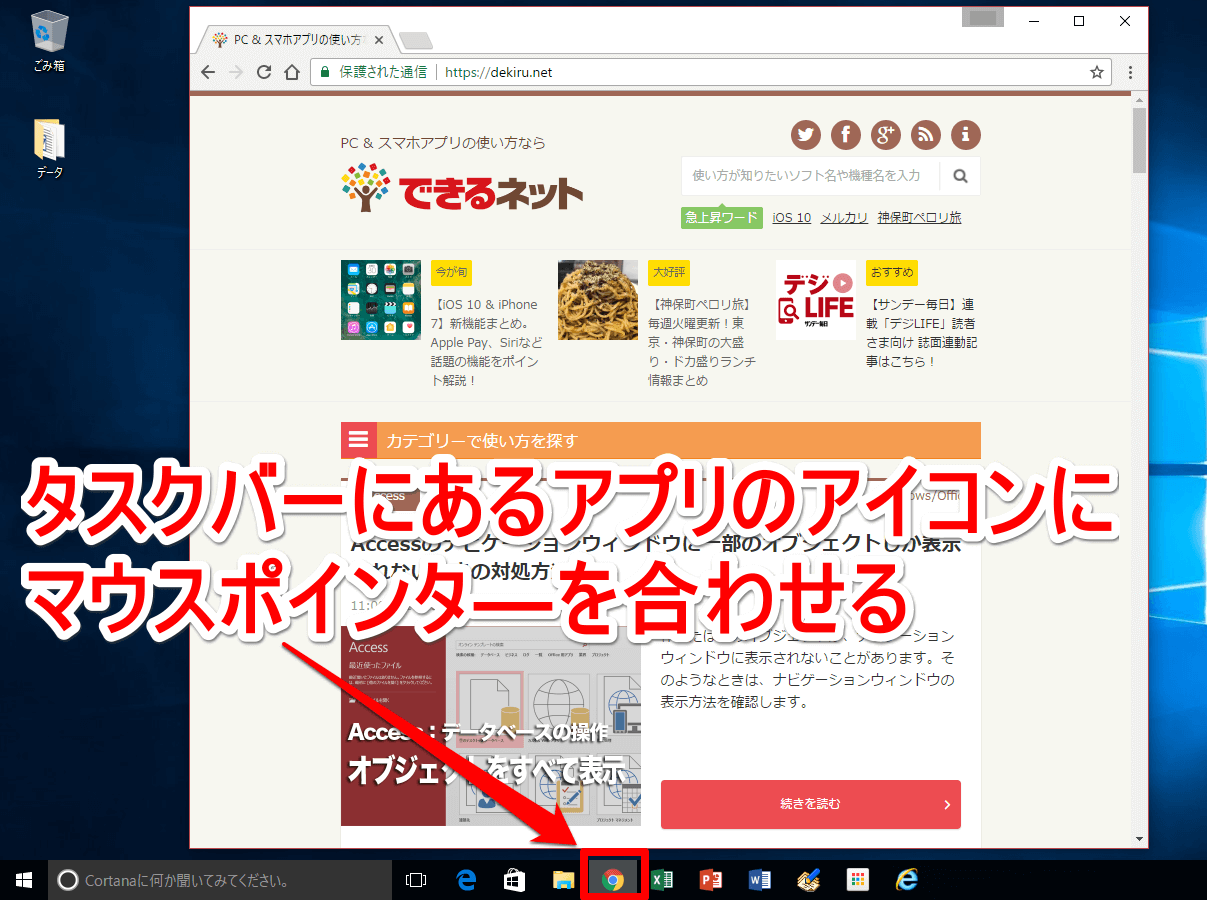Open the Twitter social icon
Image resolution: width=1207 pixels, height=900 pixels.
[806, 134]
